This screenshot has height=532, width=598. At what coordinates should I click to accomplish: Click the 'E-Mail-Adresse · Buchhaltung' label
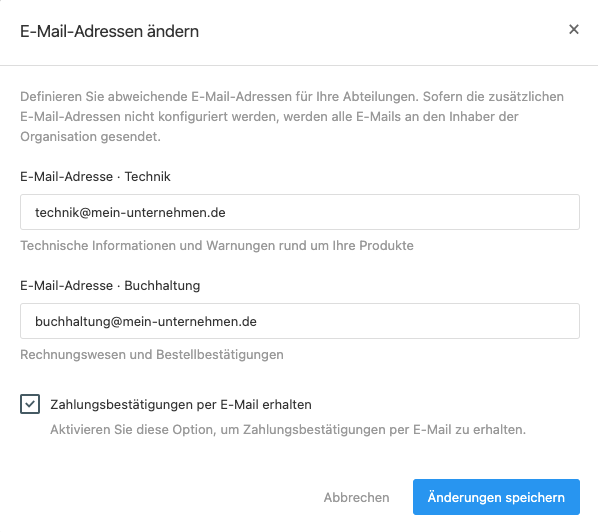pos(110,286)
